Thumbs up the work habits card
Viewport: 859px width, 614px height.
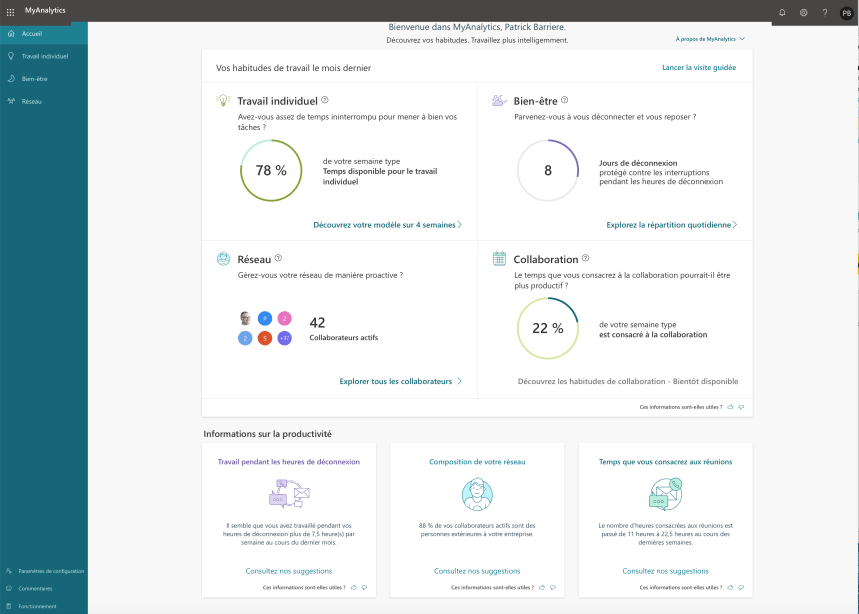[730, 407]
